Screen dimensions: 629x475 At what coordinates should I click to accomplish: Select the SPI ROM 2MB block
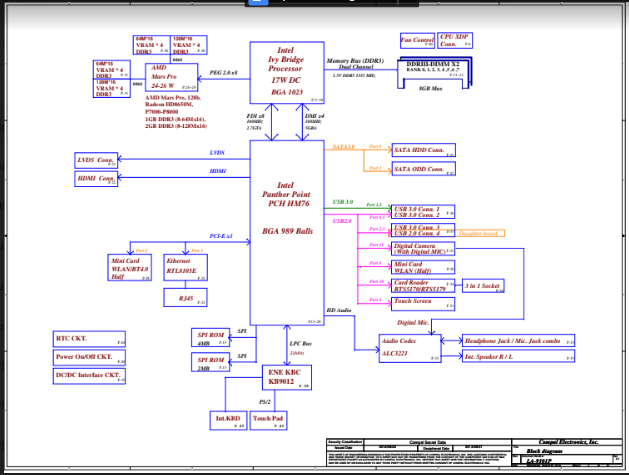click(x=211, y=362)
